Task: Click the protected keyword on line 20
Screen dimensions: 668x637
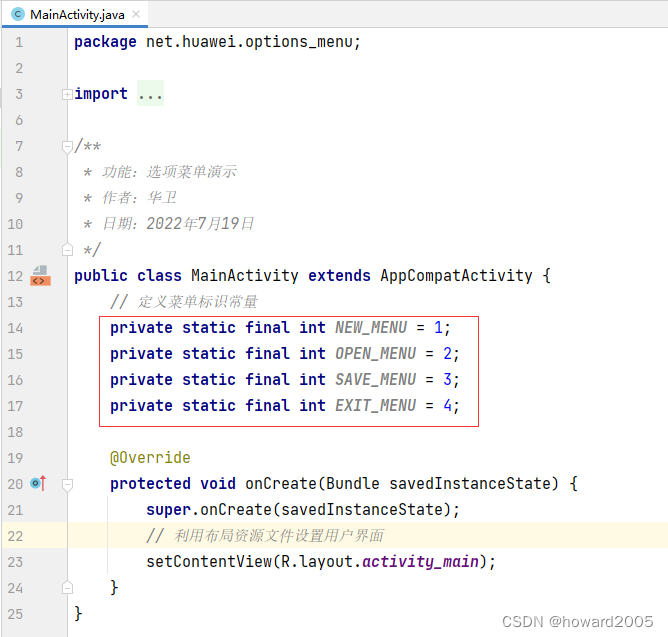Action: [x=150, y=484]
